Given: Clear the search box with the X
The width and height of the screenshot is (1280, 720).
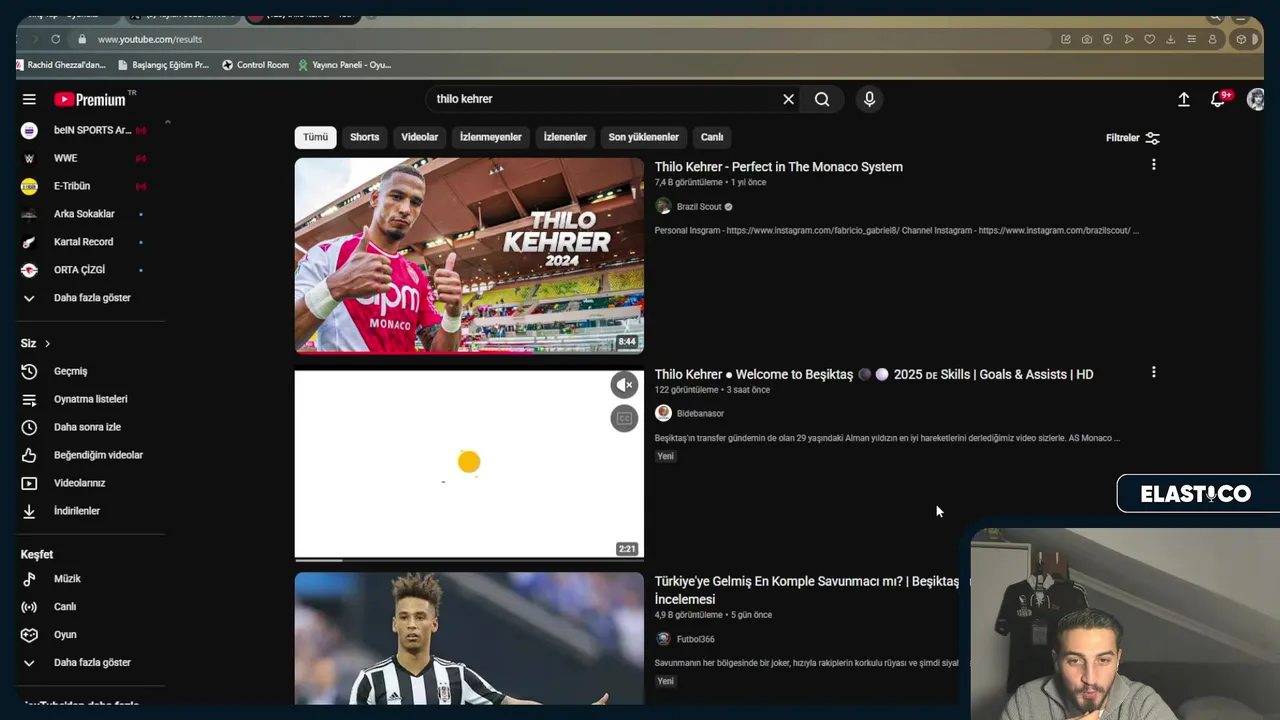Looking at the screenshot, I should coord(788,99).
